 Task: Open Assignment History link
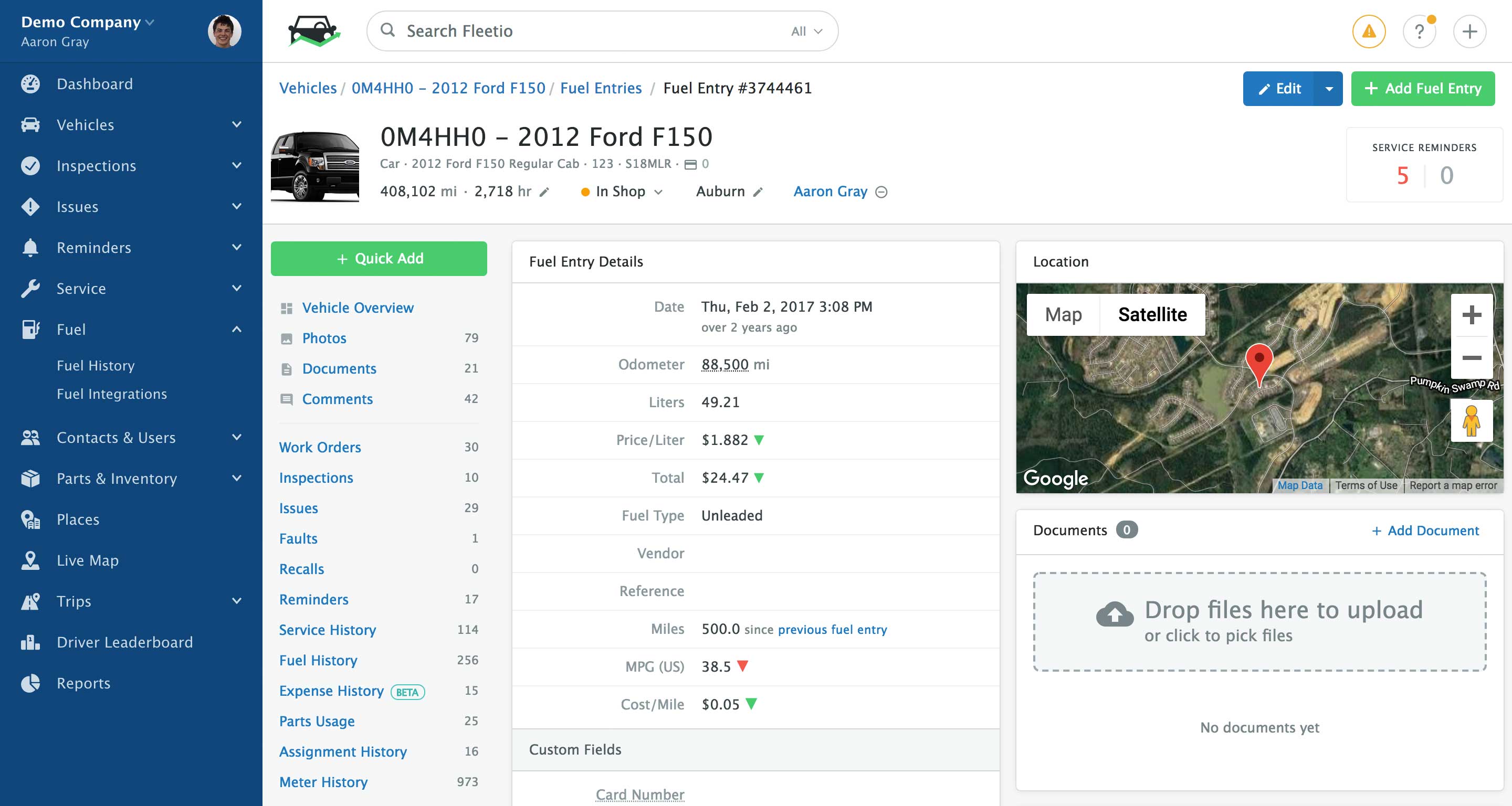(x=343, y=751)
